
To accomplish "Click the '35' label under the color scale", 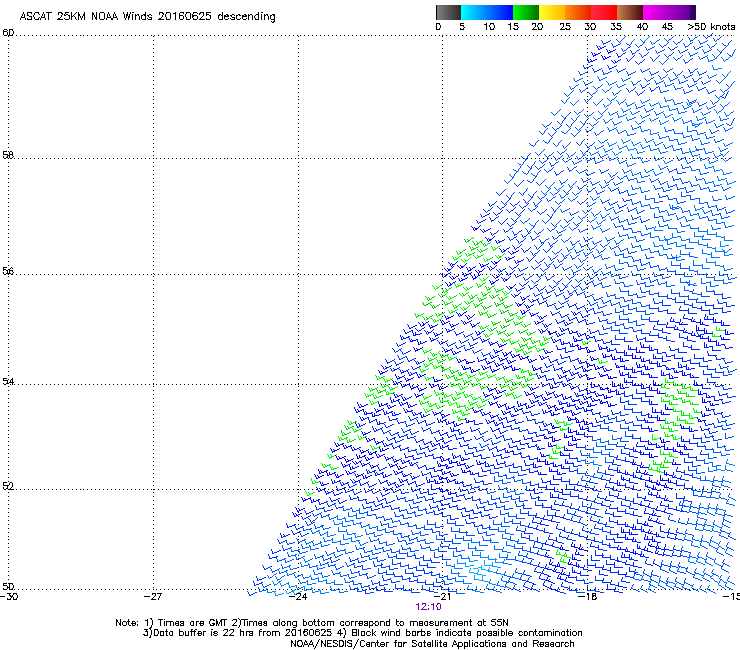I will 616,27.
